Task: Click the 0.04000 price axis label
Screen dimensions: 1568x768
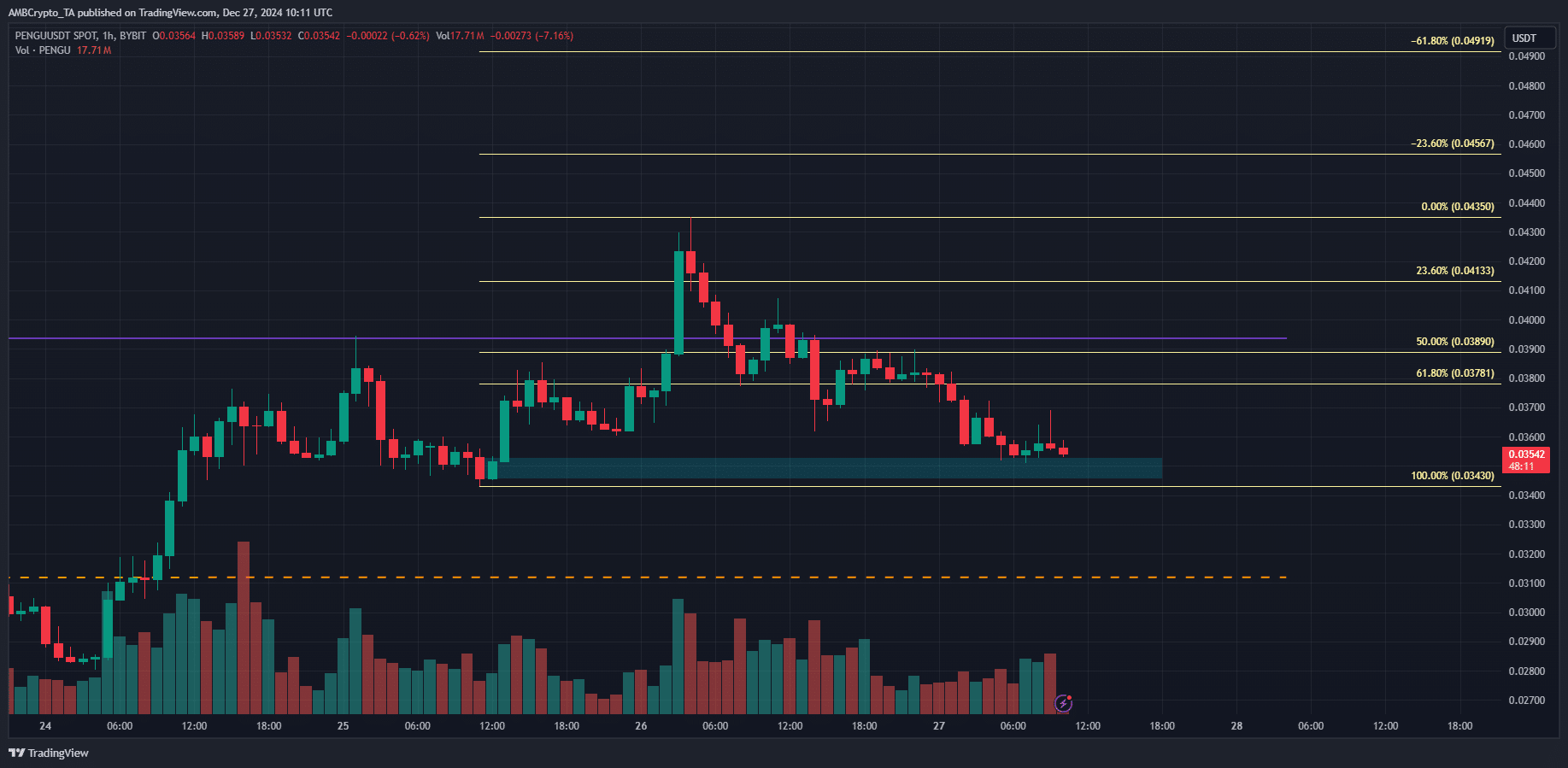Action: coord(1526,320)
